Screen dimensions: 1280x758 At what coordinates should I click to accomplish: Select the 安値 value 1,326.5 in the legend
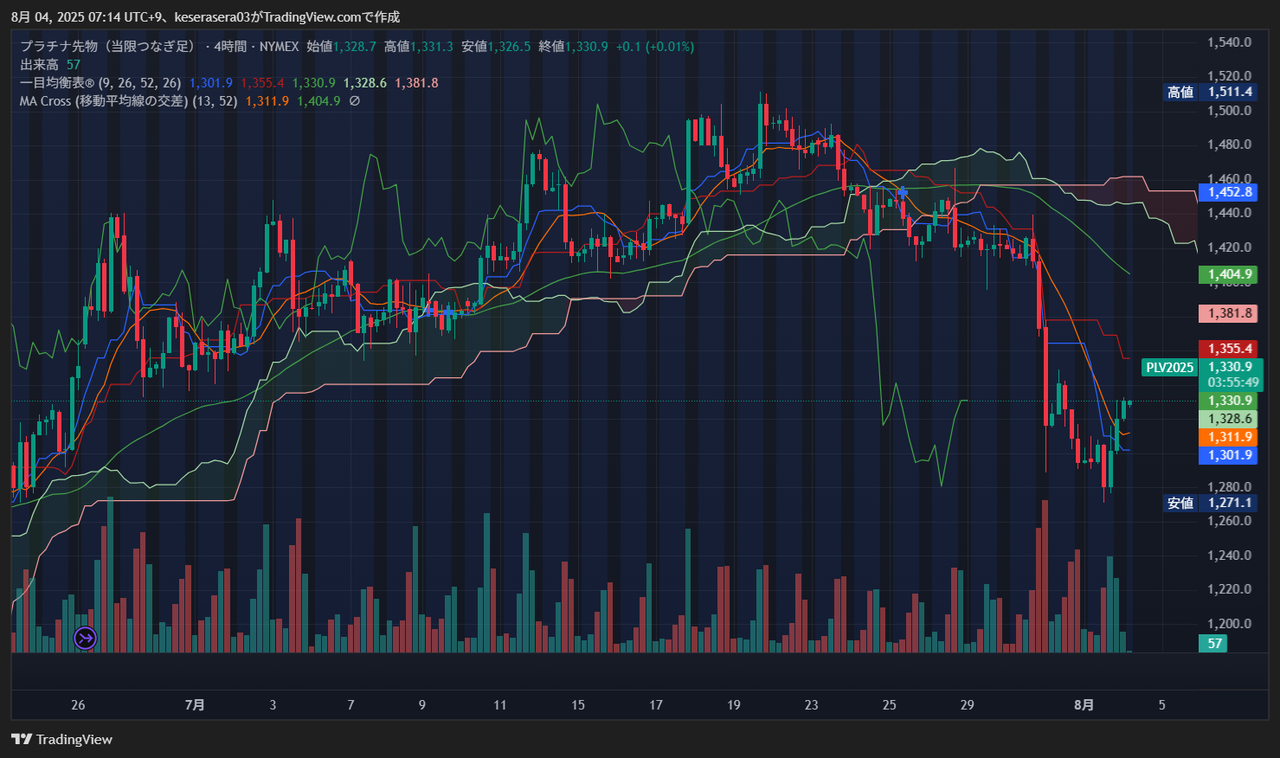click(509, 46)
